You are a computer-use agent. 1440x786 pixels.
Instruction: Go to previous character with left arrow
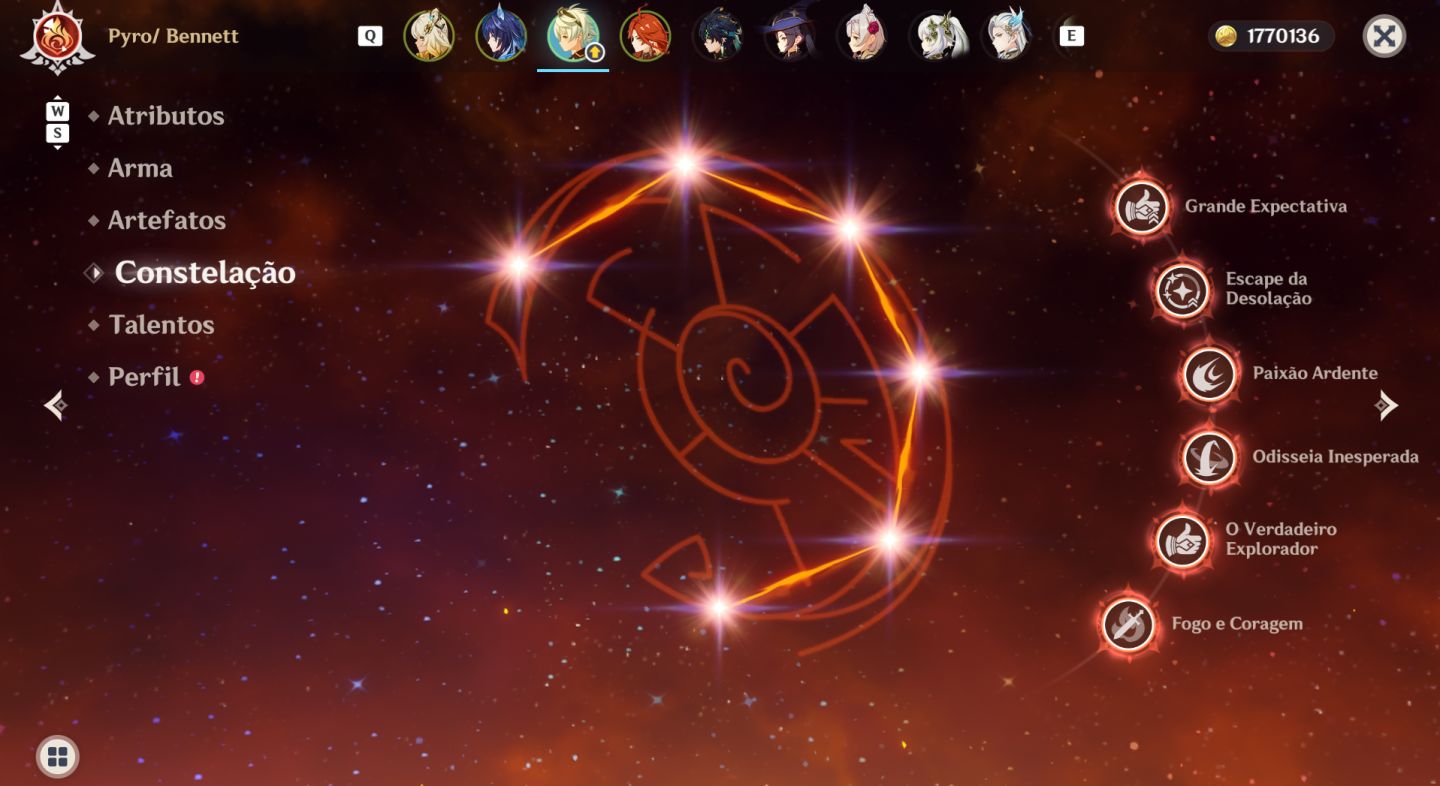56,405
